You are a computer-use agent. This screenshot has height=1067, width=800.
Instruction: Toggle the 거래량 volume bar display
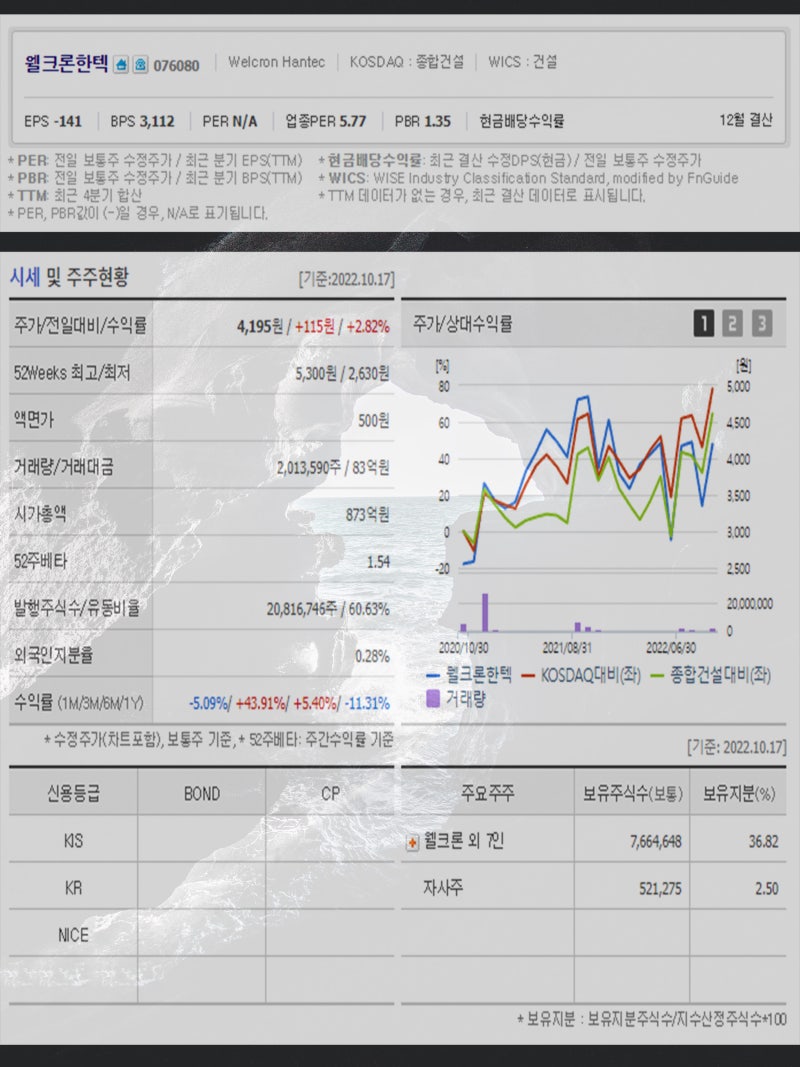(x=463, y=698)
